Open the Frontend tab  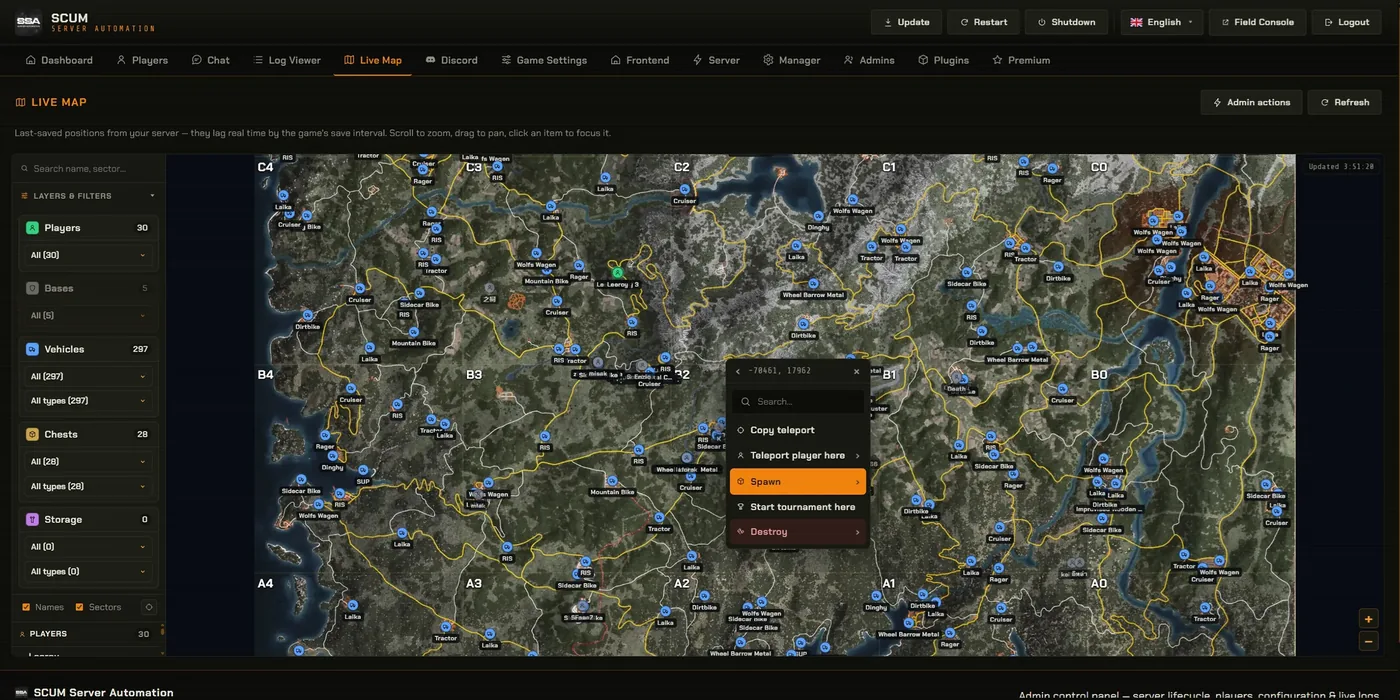click(640, 60)
